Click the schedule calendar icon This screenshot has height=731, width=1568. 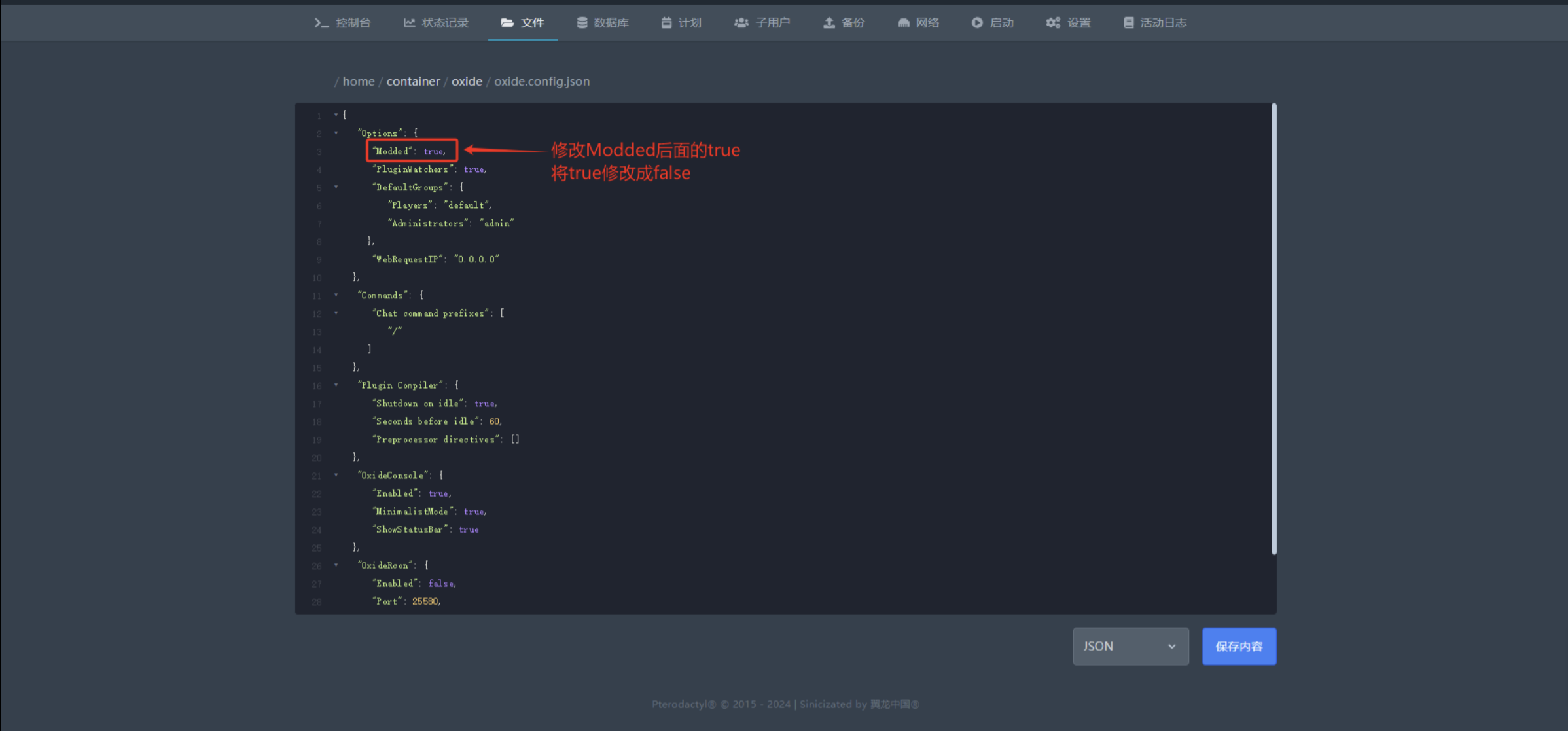click(666, 23)
